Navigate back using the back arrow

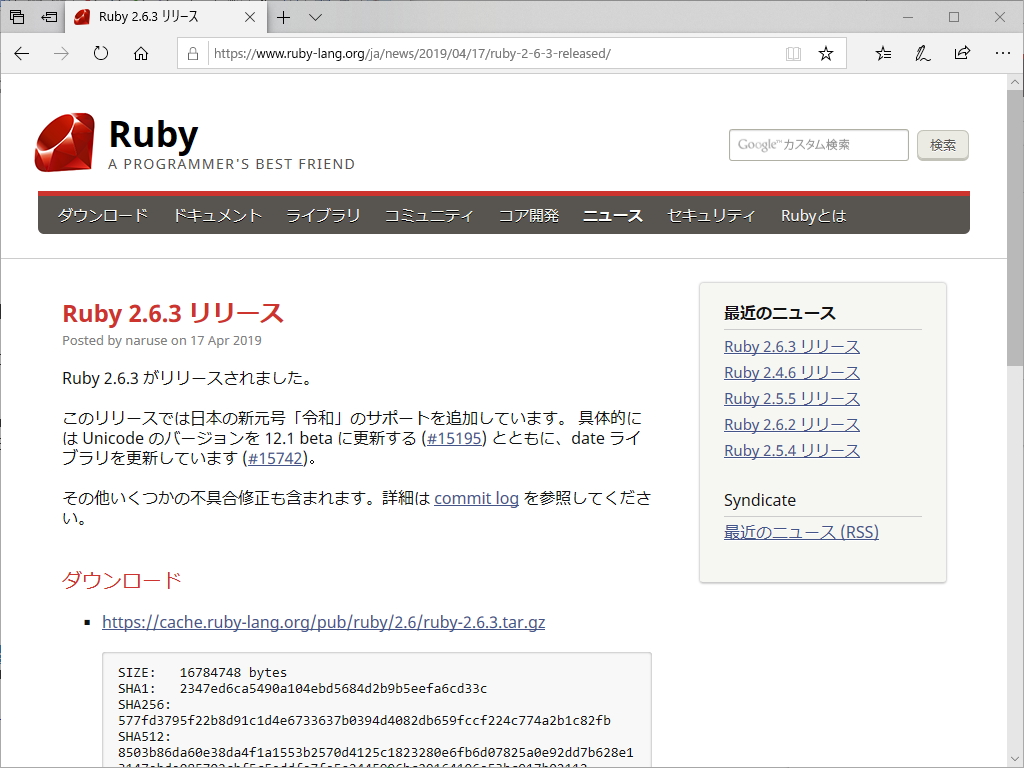[21, 55]
